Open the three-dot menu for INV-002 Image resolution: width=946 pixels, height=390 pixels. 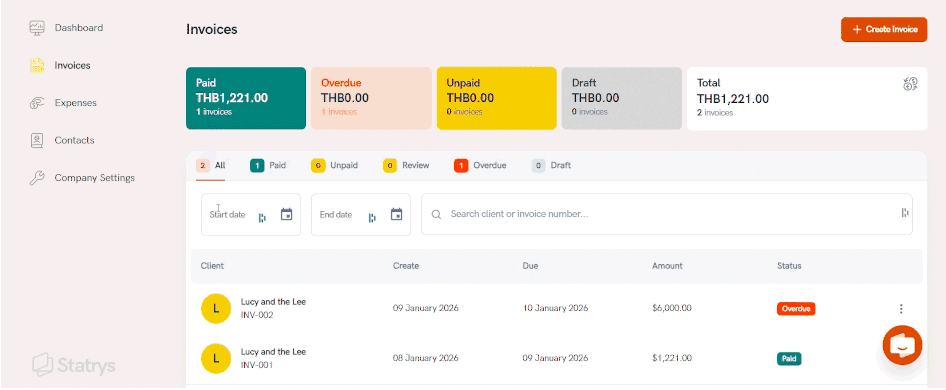point(901,308)
